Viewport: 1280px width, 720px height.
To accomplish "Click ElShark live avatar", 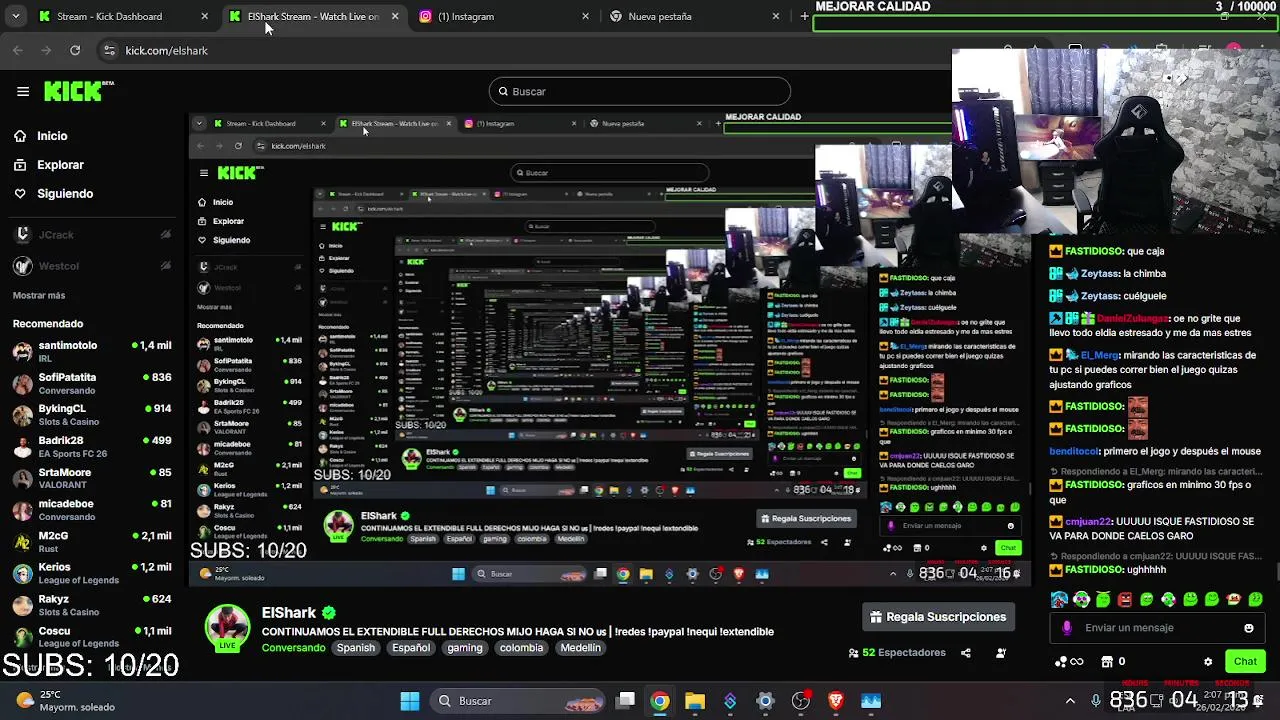I will click(227, 627).
